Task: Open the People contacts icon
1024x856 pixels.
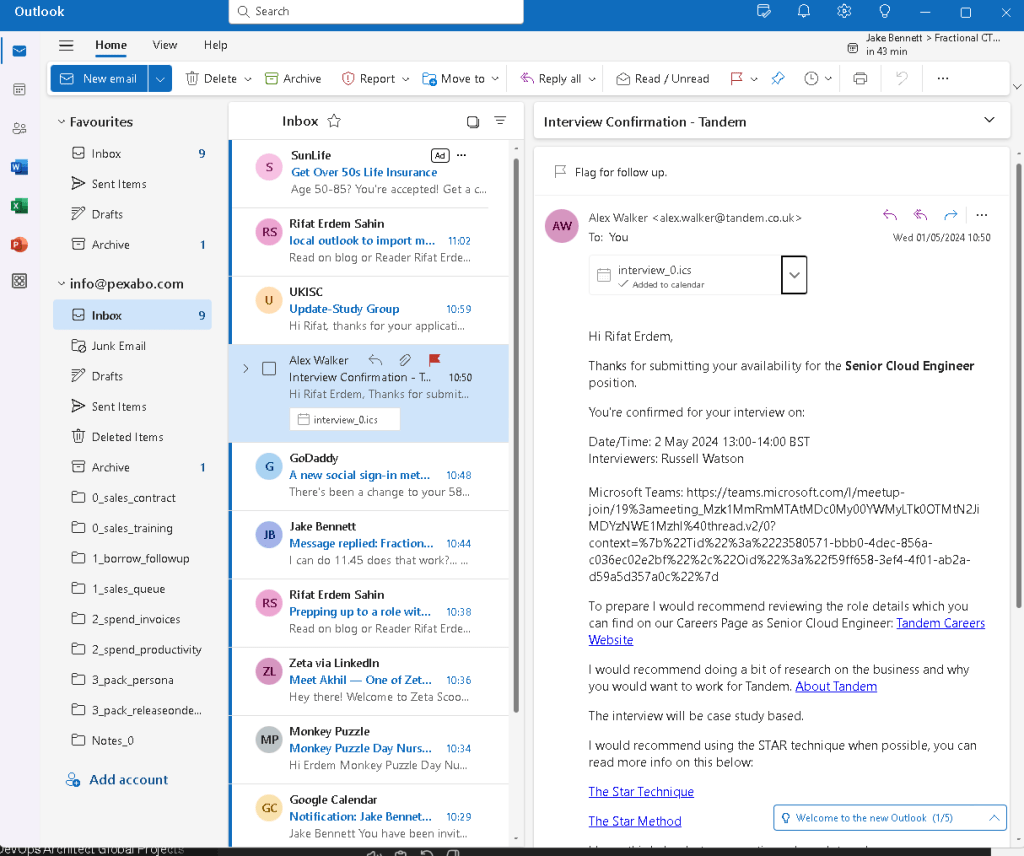Action: point(20,129)
